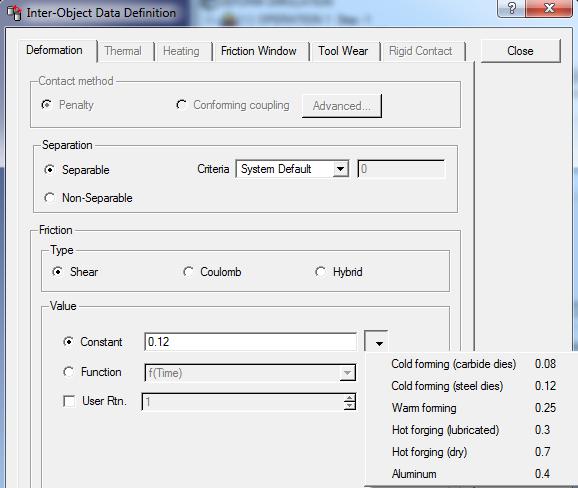Click into the Constant value field
The height and width of the screenshot is (488, 578).
click(x=251, y=342)
